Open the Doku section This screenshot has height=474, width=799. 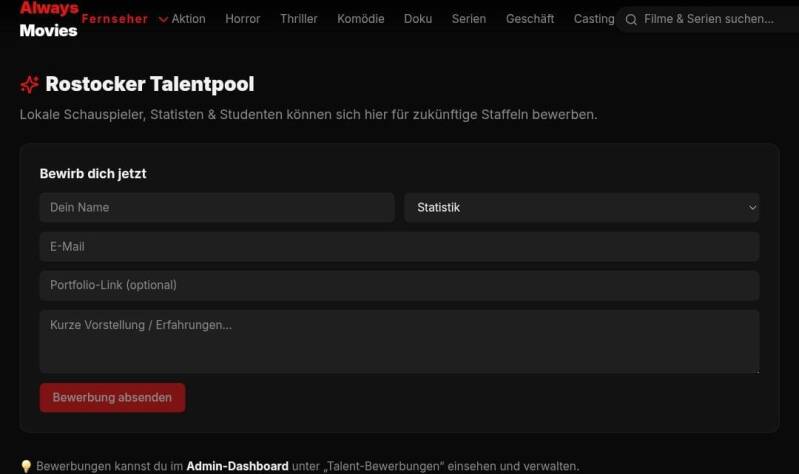(x=418, y=19)
